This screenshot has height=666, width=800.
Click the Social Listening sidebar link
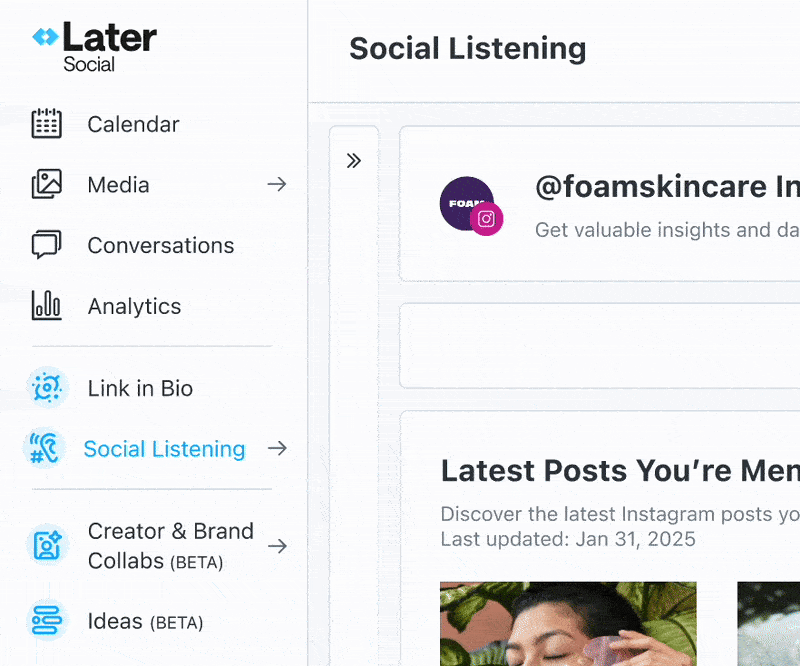164,449
